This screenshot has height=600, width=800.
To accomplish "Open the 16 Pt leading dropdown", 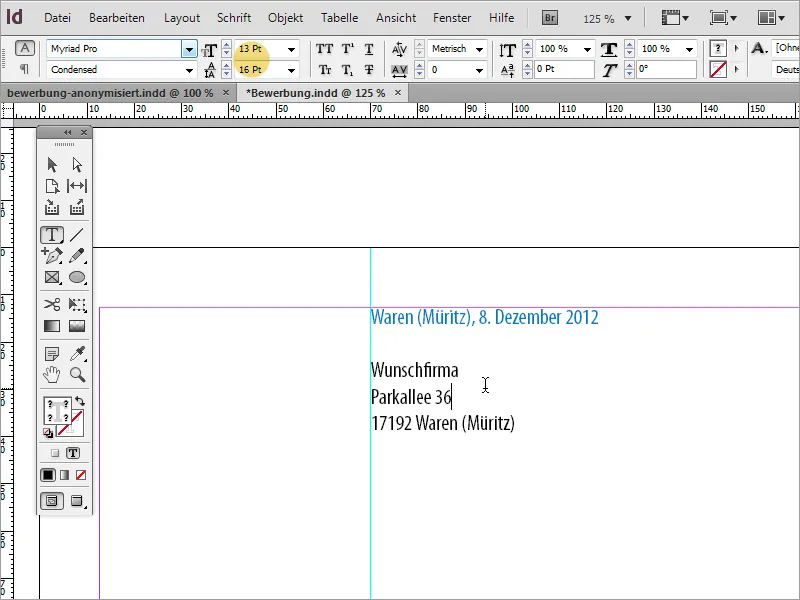I will [291, 70].
